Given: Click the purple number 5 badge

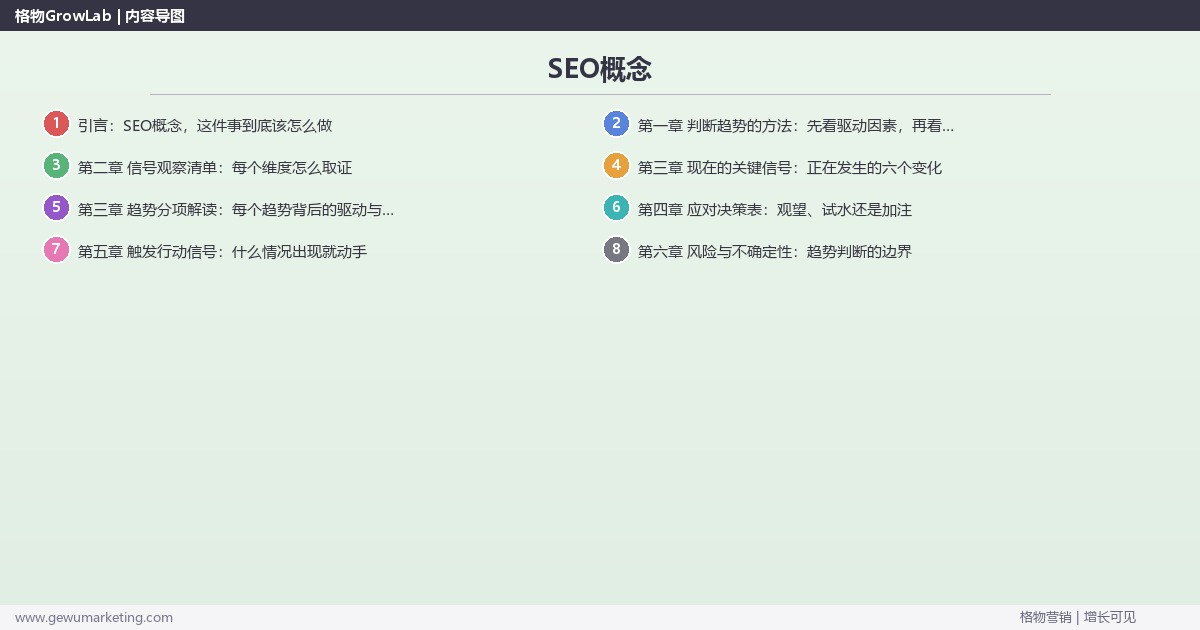Looking at the screenshot, I should (x=56, y=208).
